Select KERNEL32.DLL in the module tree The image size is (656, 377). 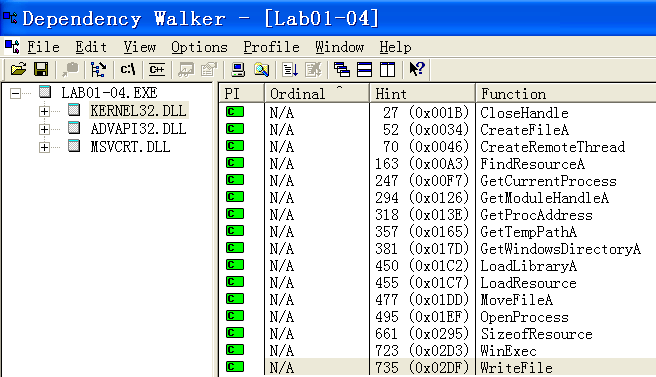coord(138,110)
